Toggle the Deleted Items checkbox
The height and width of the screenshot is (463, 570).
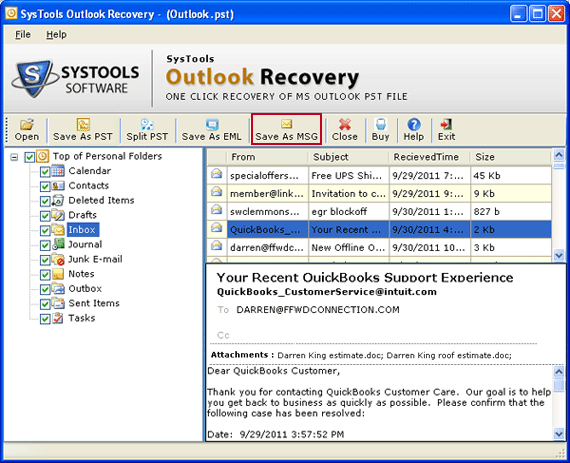[x=45, y=201]
